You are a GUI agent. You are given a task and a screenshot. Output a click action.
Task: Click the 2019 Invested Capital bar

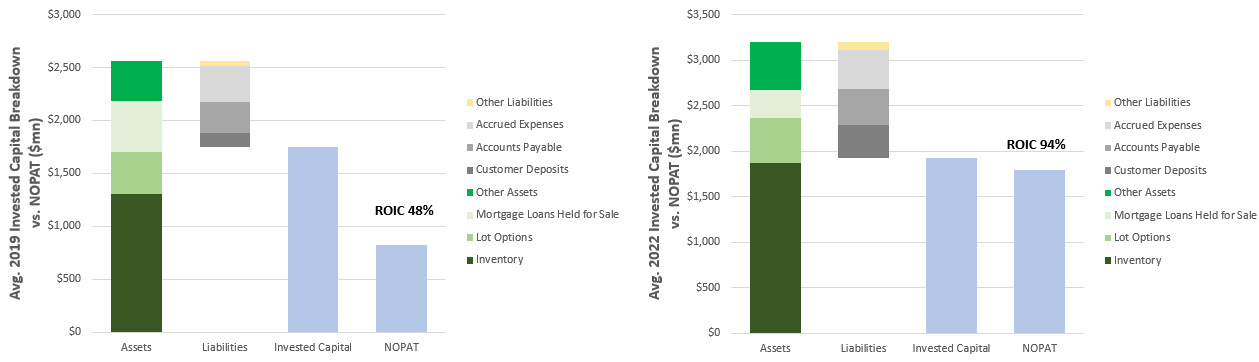[x=312, y=239]
